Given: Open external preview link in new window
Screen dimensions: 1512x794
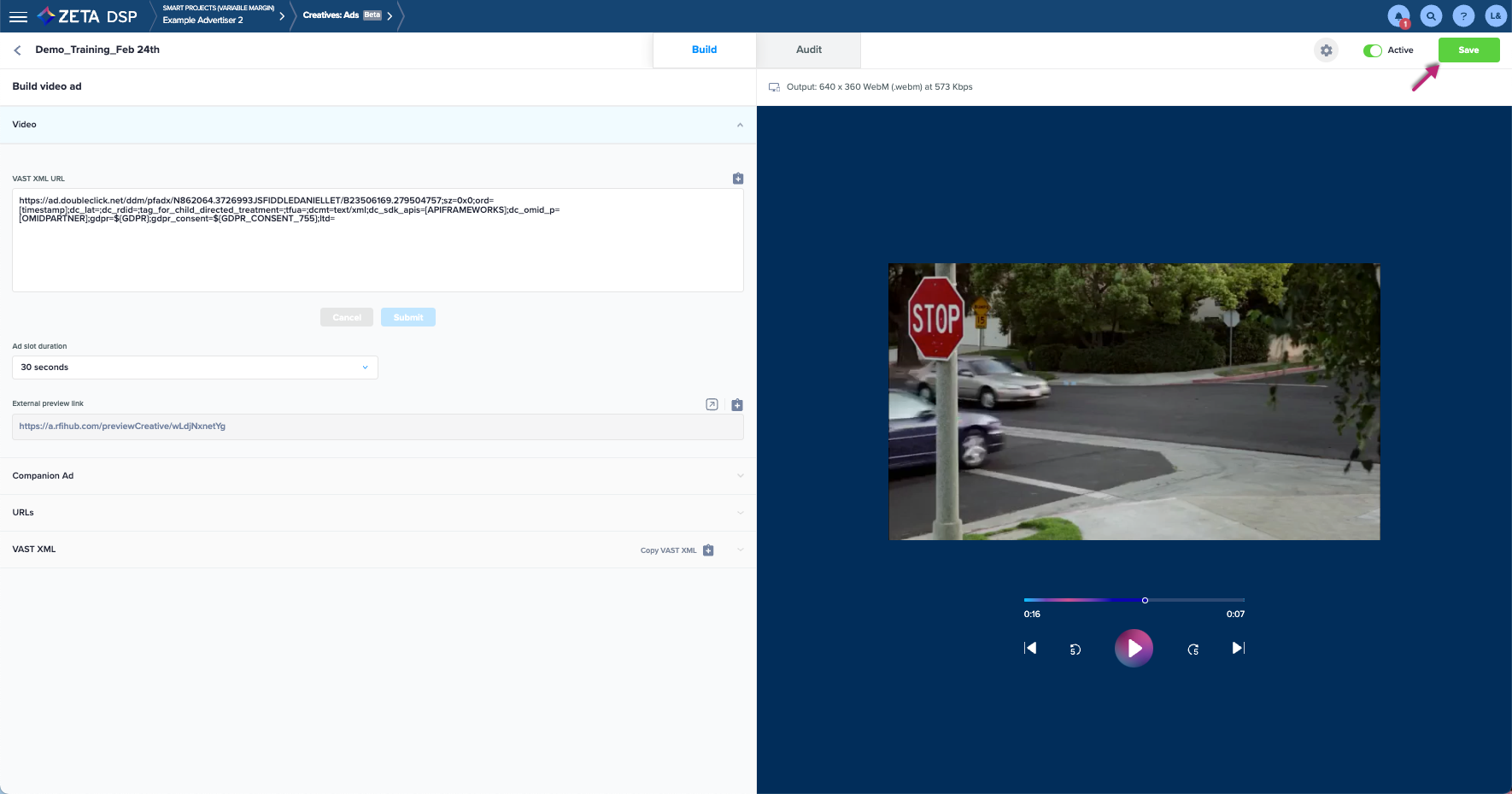Looking at the screenshot, I should [x=712, y=404].
